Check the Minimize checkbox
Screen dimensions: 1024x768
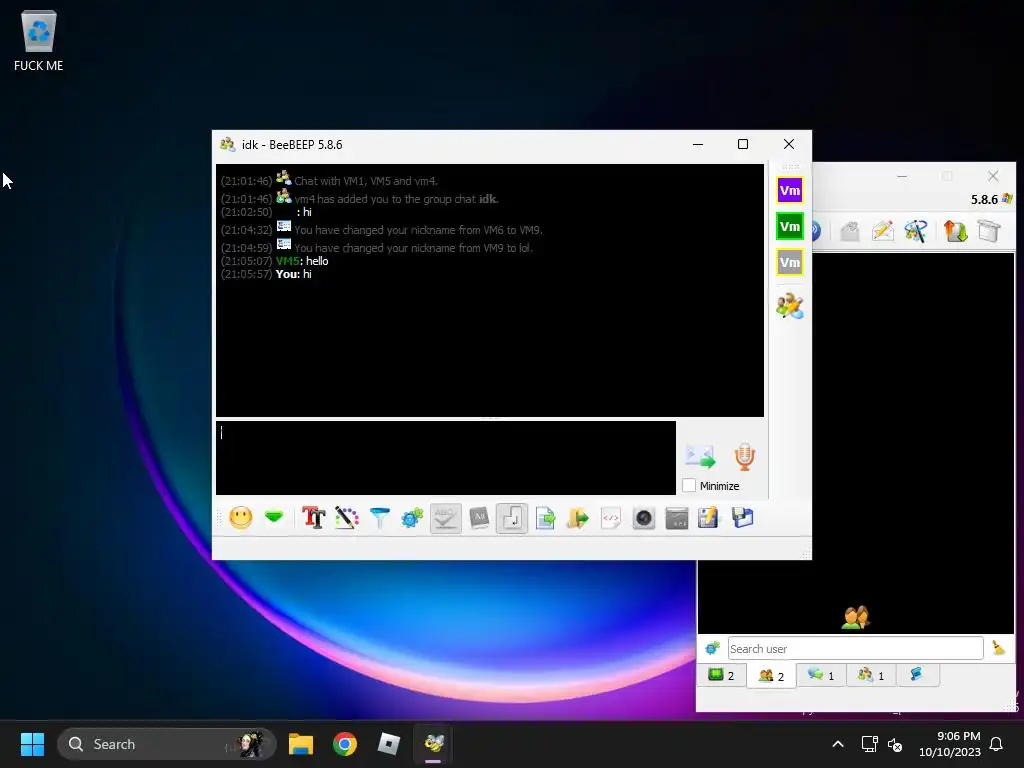689,486
